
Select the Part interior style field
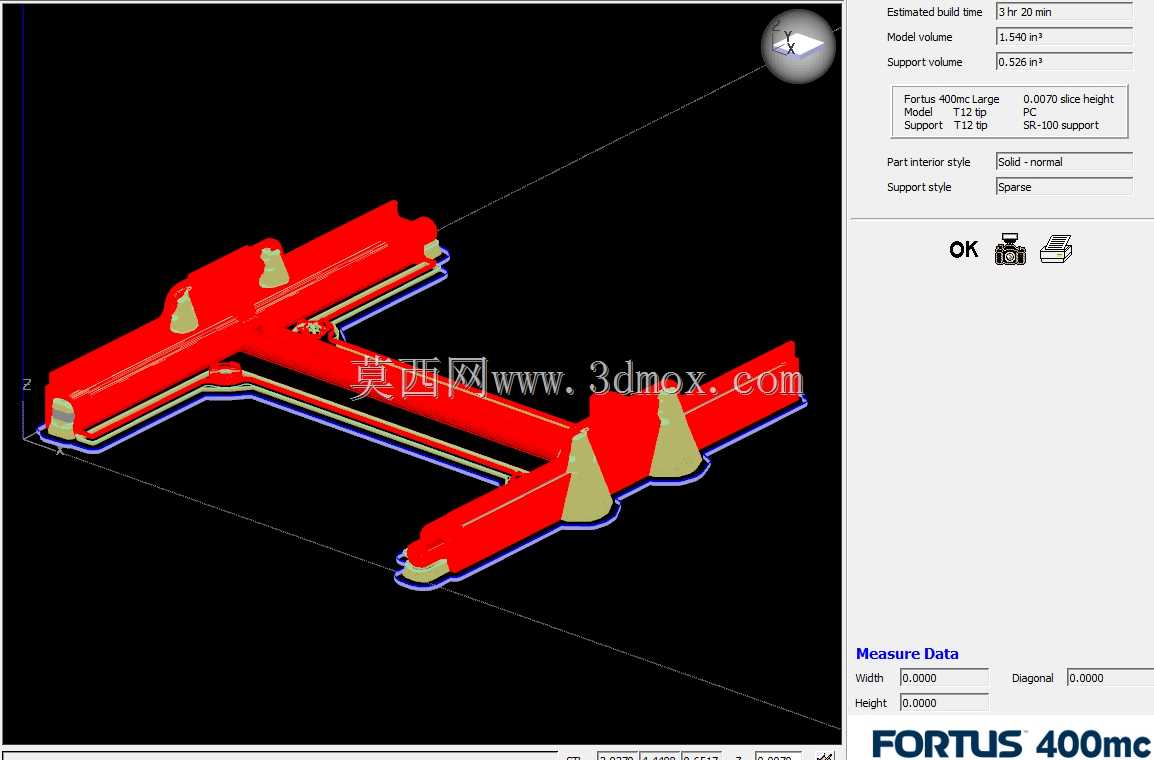click(1064, 162)
